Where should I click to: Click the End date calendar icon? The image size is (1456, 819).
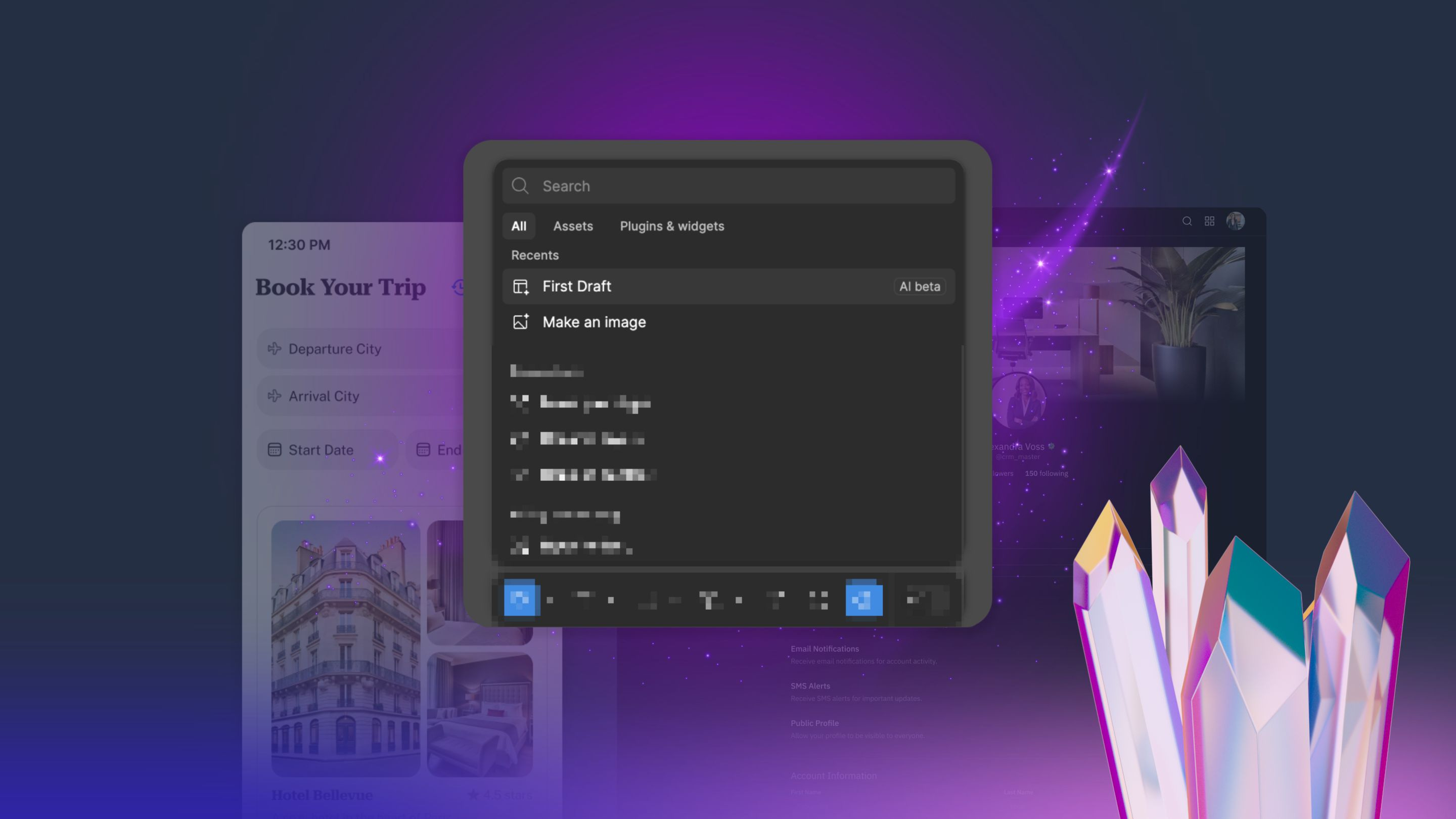[x=423, y=450]
